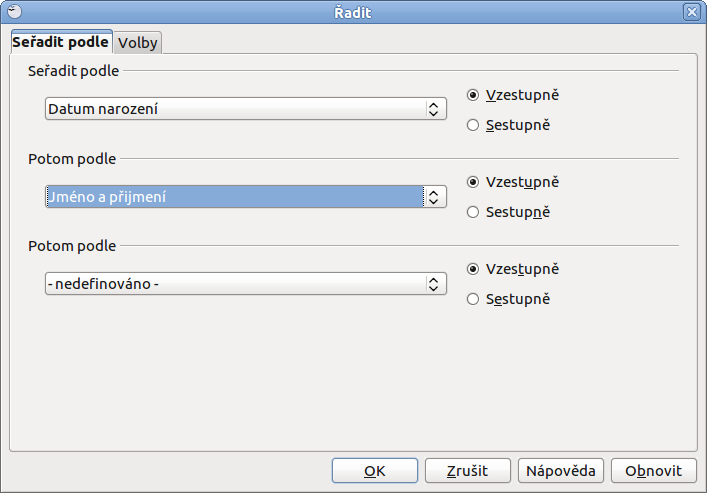Viewport: 707px width, 493px height.
Task: Select Sestupně for first Seřadit podle criterion
Action: pyautogui.click(x=509, y=125)
